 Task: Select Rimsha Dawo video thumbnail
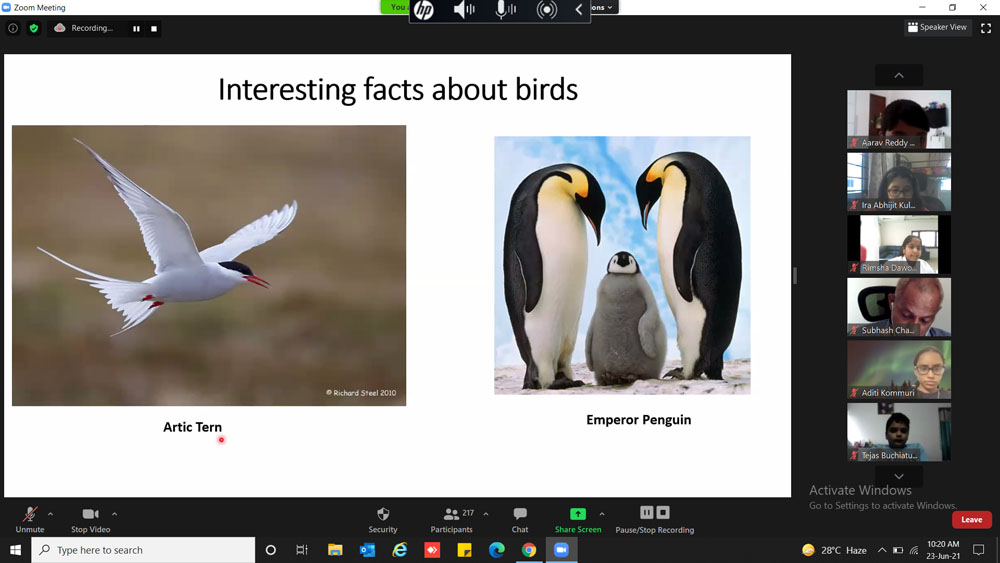point(899,244)
